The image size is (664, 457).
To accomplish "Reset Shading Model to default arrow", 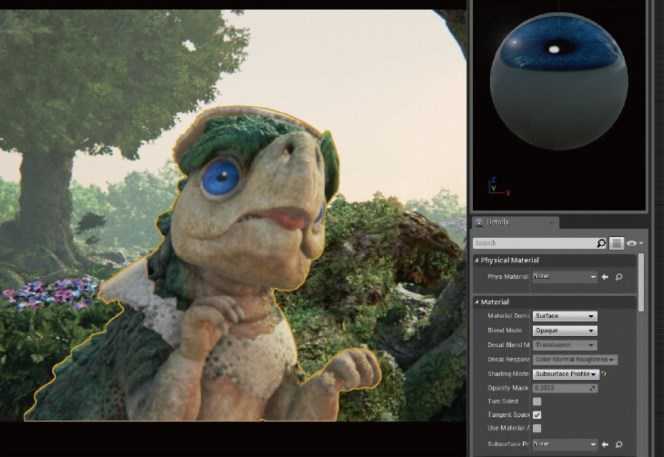I will 603,374.
